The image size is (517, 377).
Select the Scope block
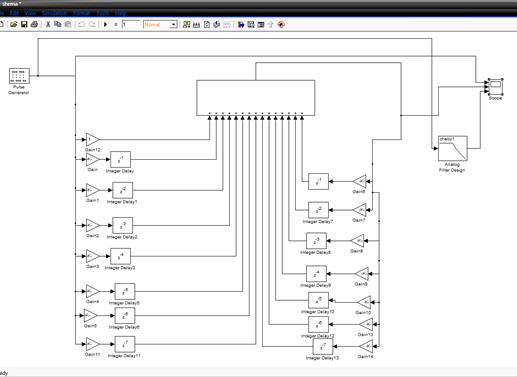[x=495, y=86]
